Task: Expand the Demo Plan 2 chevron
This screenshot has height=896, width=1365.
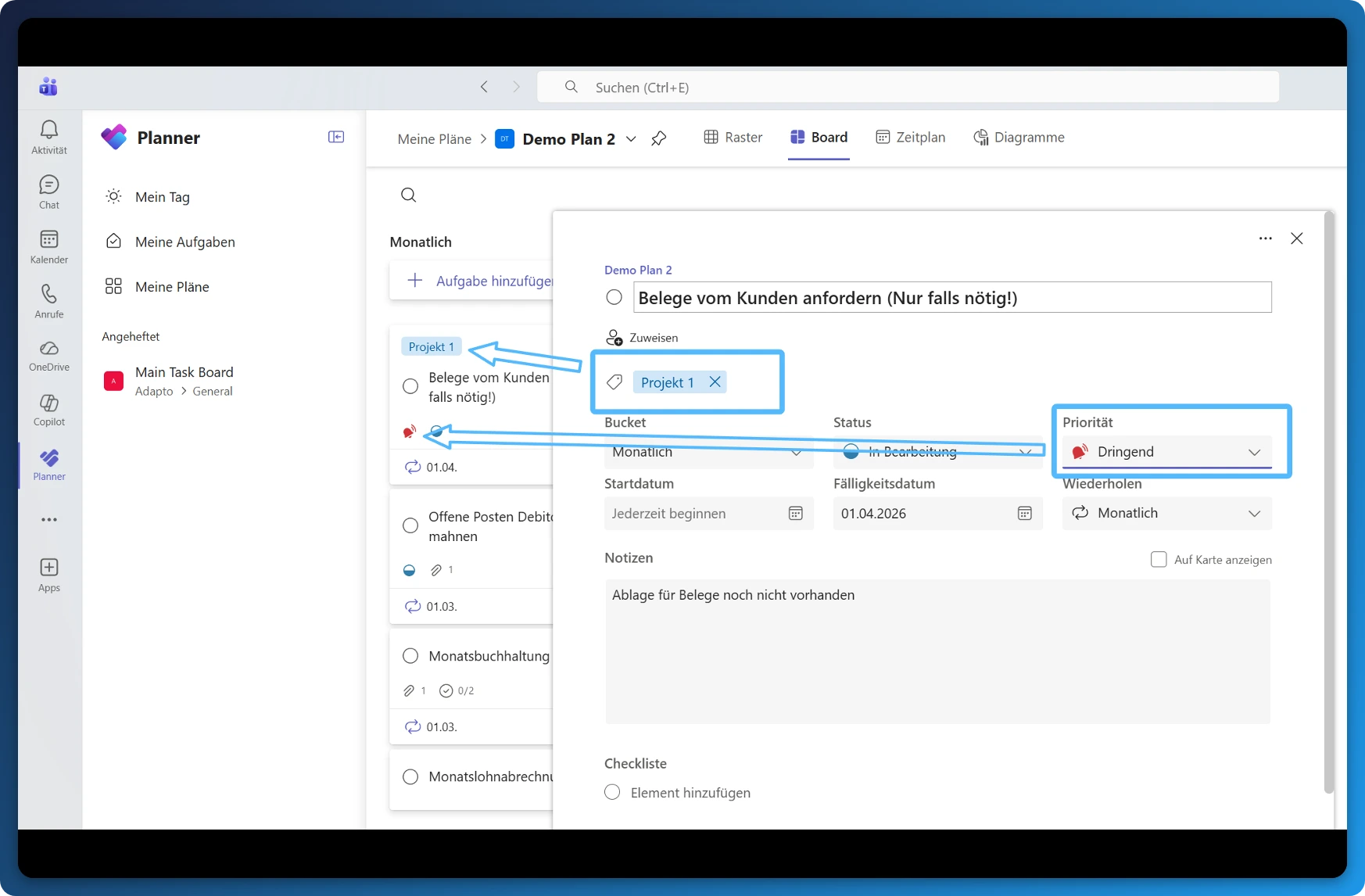Action: click(x=631, y=138)
